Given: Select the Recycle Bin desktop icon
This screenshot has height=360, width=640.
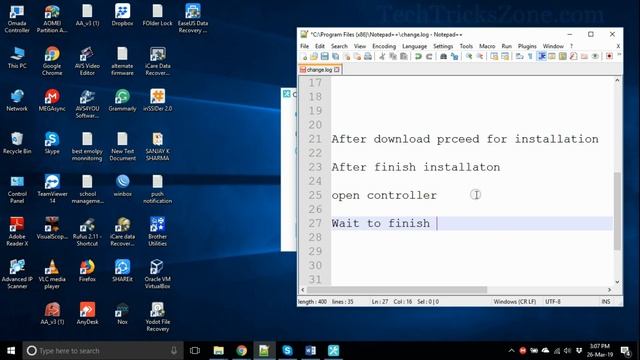Looking at the screenshot, I should (17, 143).
